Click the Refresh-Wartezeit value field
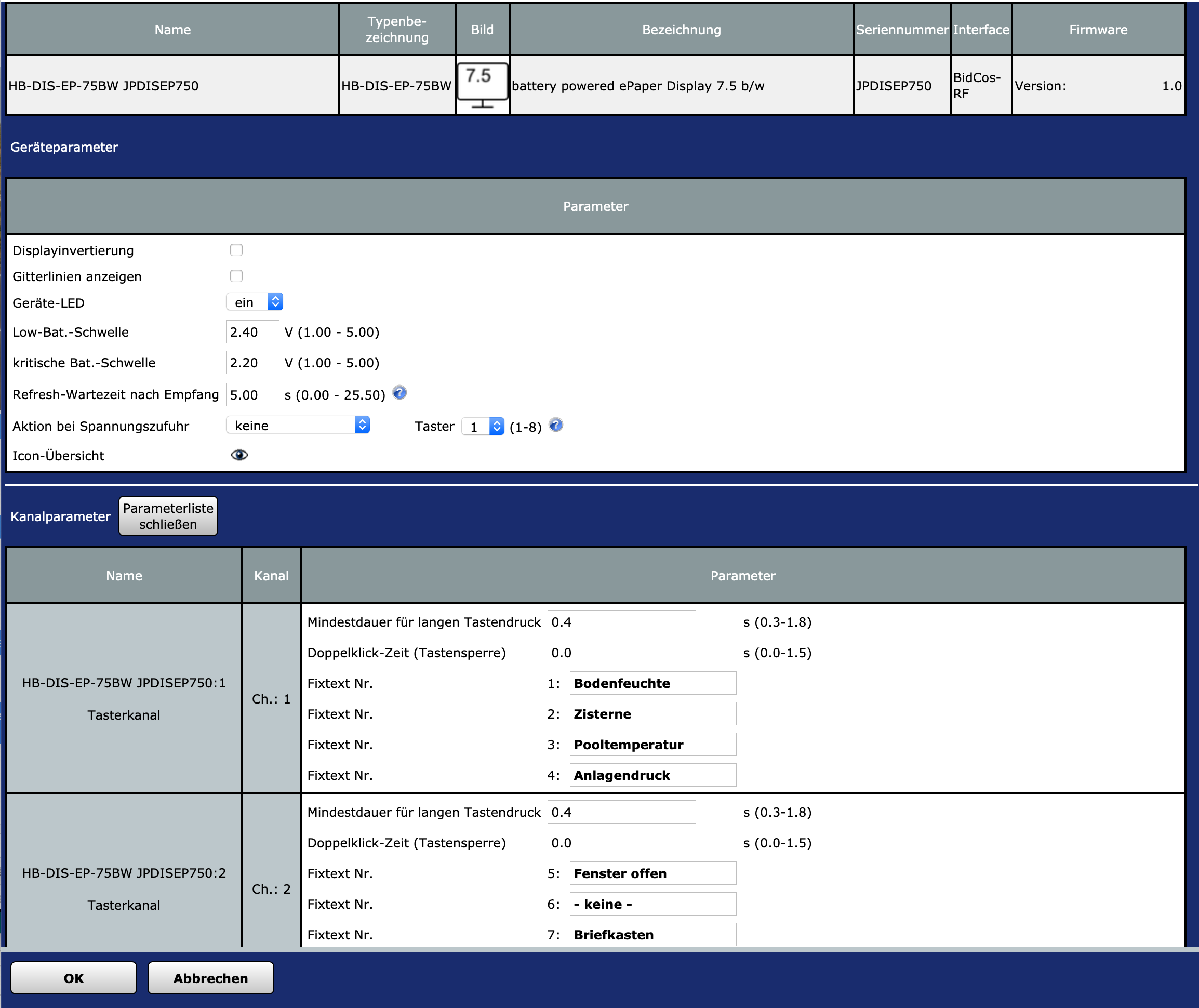The height and width of the screenshot is (1008, 1199). tap(252, 395)
